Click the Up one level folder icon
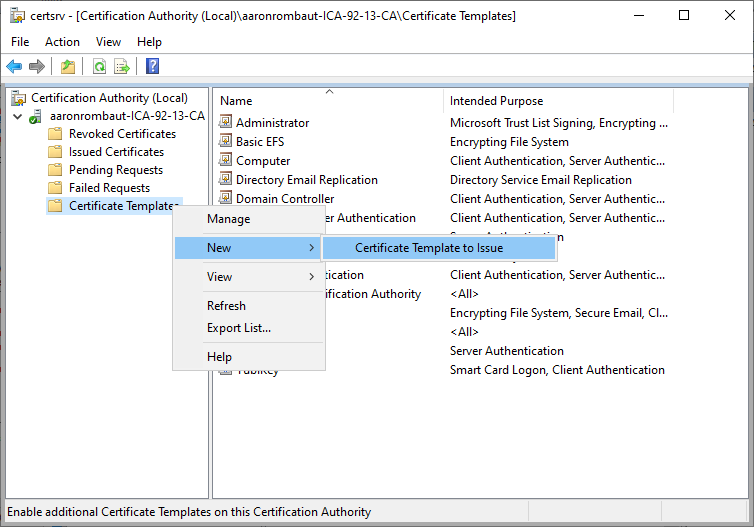Screen dimensions: 754x527 coord(67,66)
